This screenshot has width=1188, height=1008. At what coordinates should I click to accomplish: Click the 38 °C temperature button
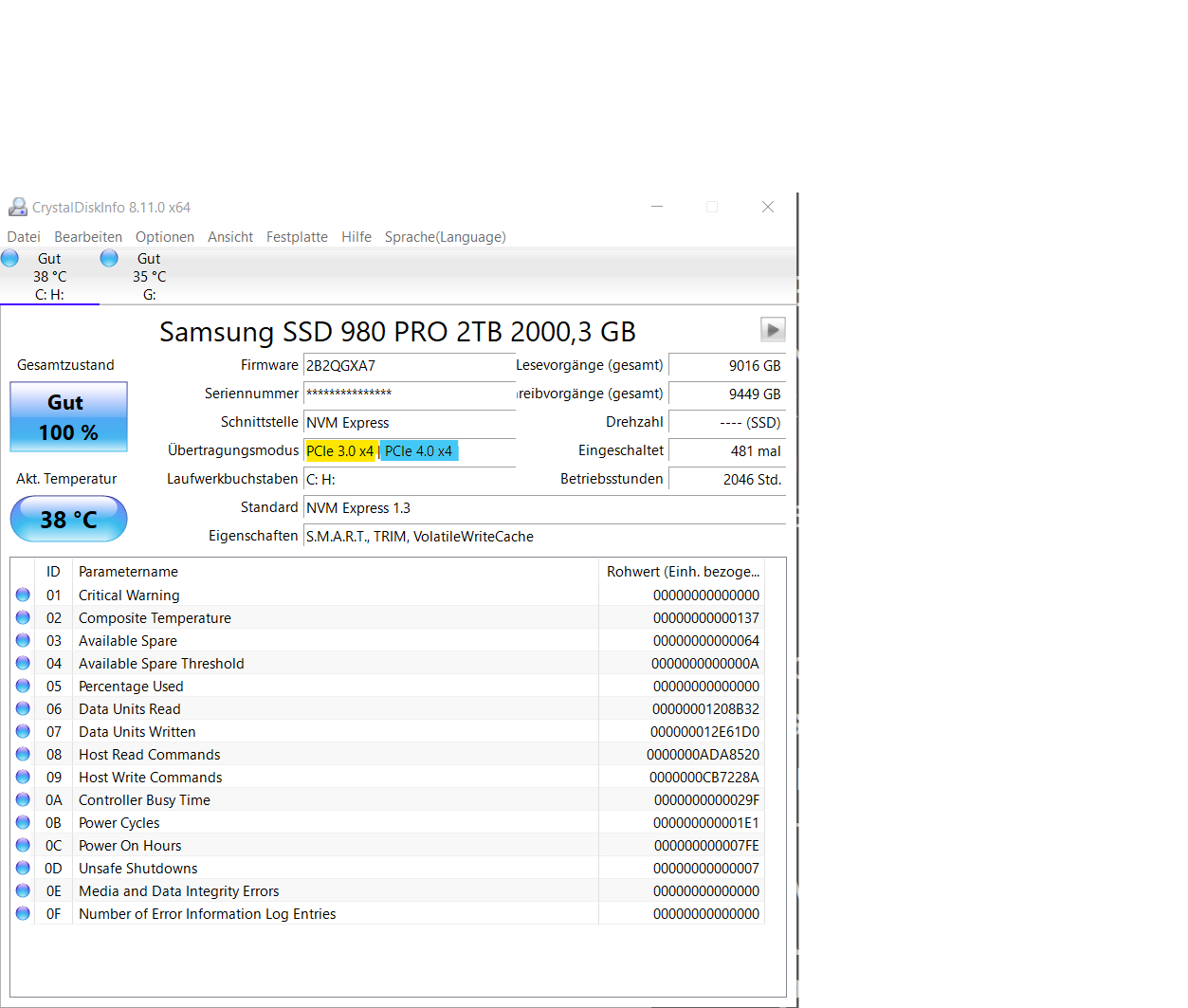(68, 519)
